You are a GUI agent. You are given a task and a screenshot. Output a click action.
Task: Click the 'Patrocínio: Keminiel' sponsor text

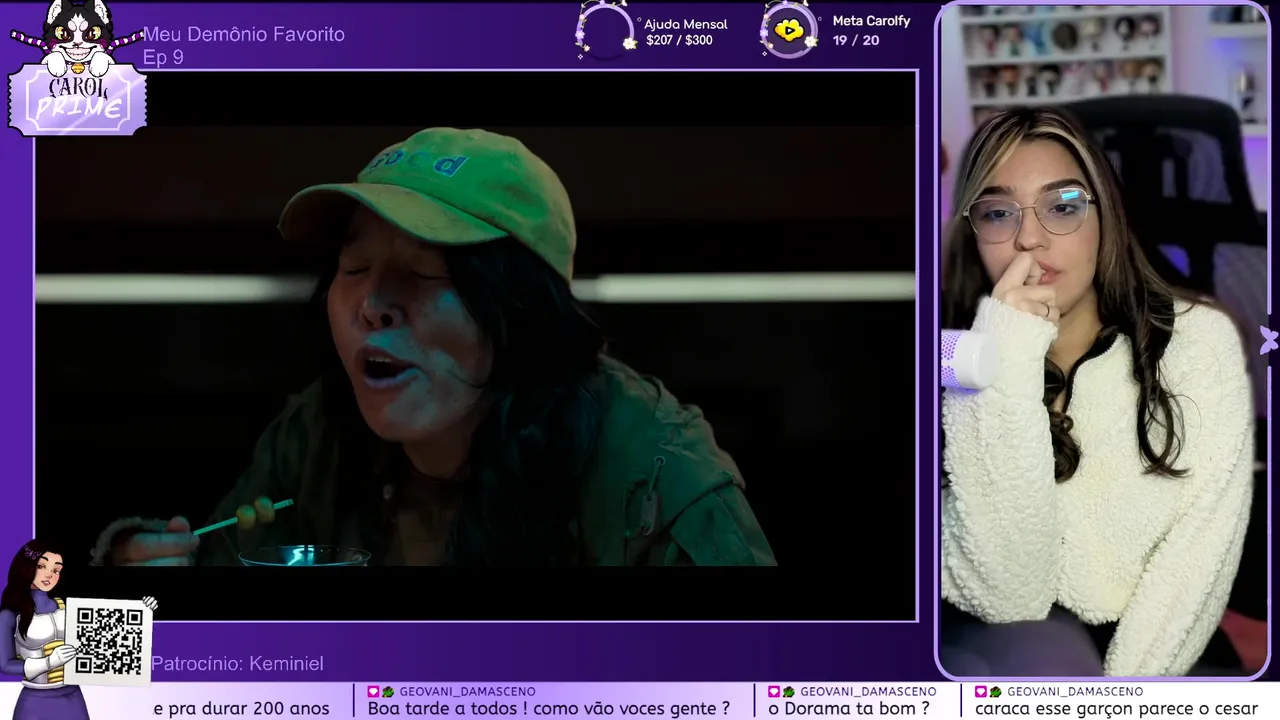click(x=237, y=664)
